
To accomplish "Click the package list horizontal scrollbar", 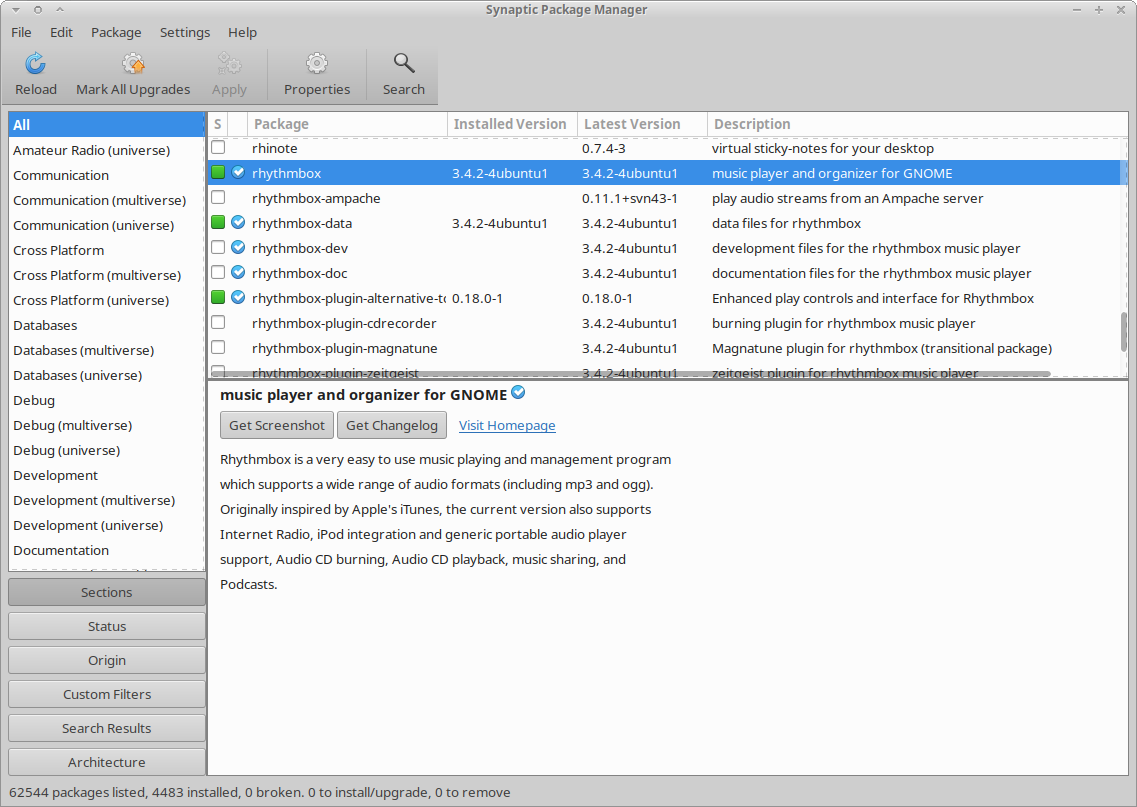I will [x=631, y=374].
